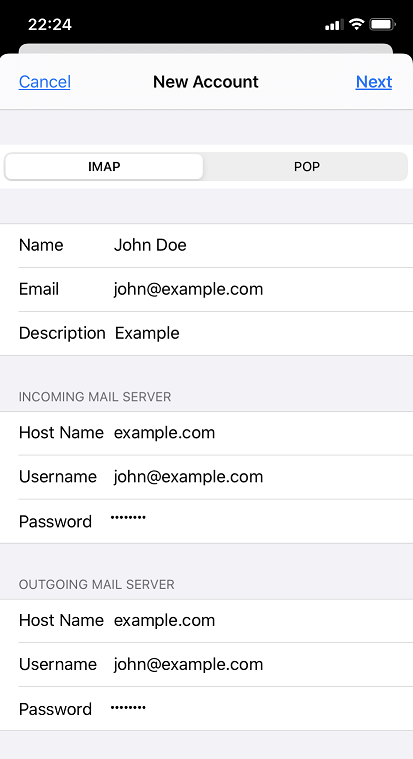
Task: Tap the cellular signal bars icon
Action: pos(334,24)
